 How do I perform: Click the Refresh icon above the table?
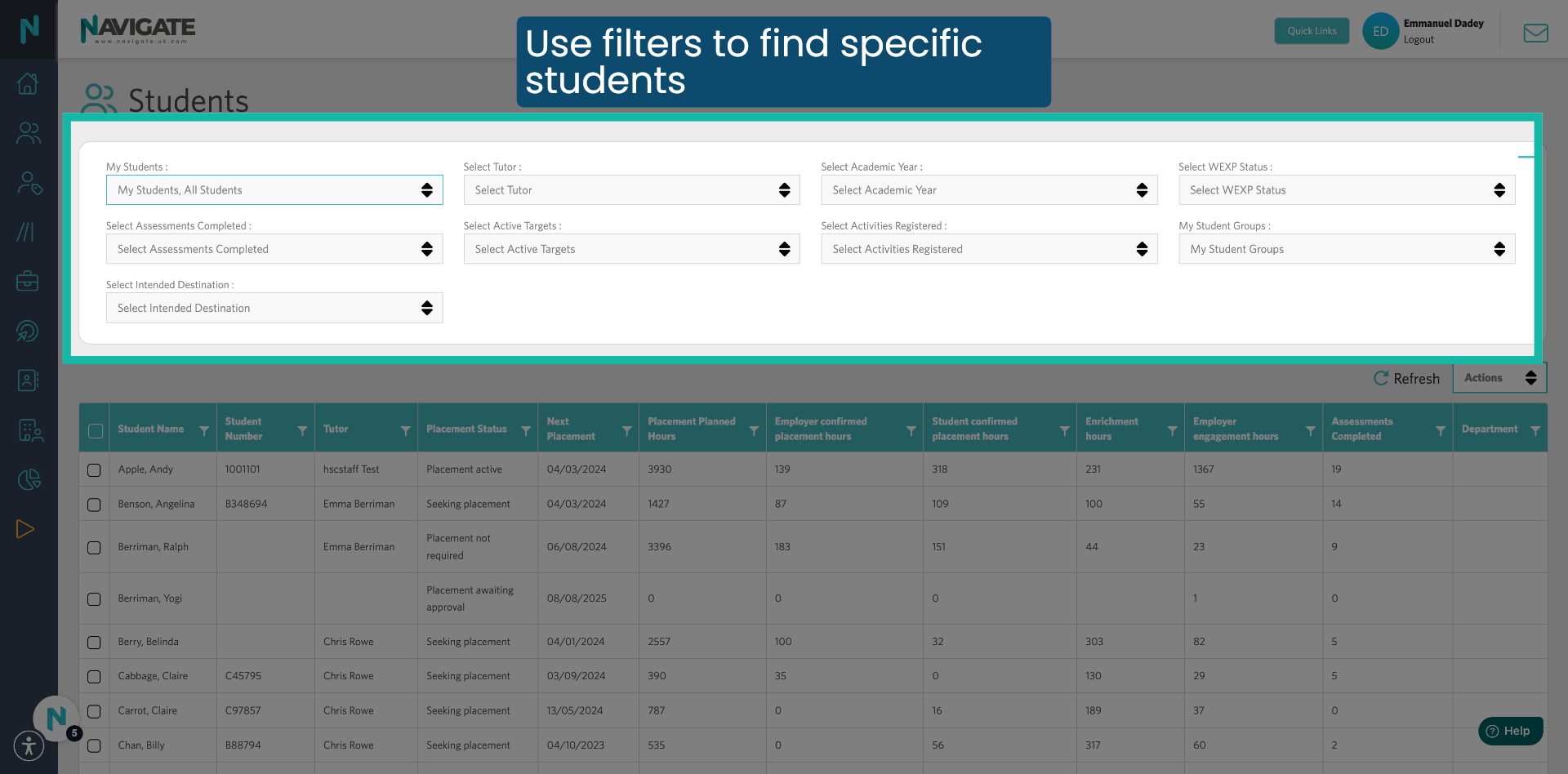click(1381, 378)
